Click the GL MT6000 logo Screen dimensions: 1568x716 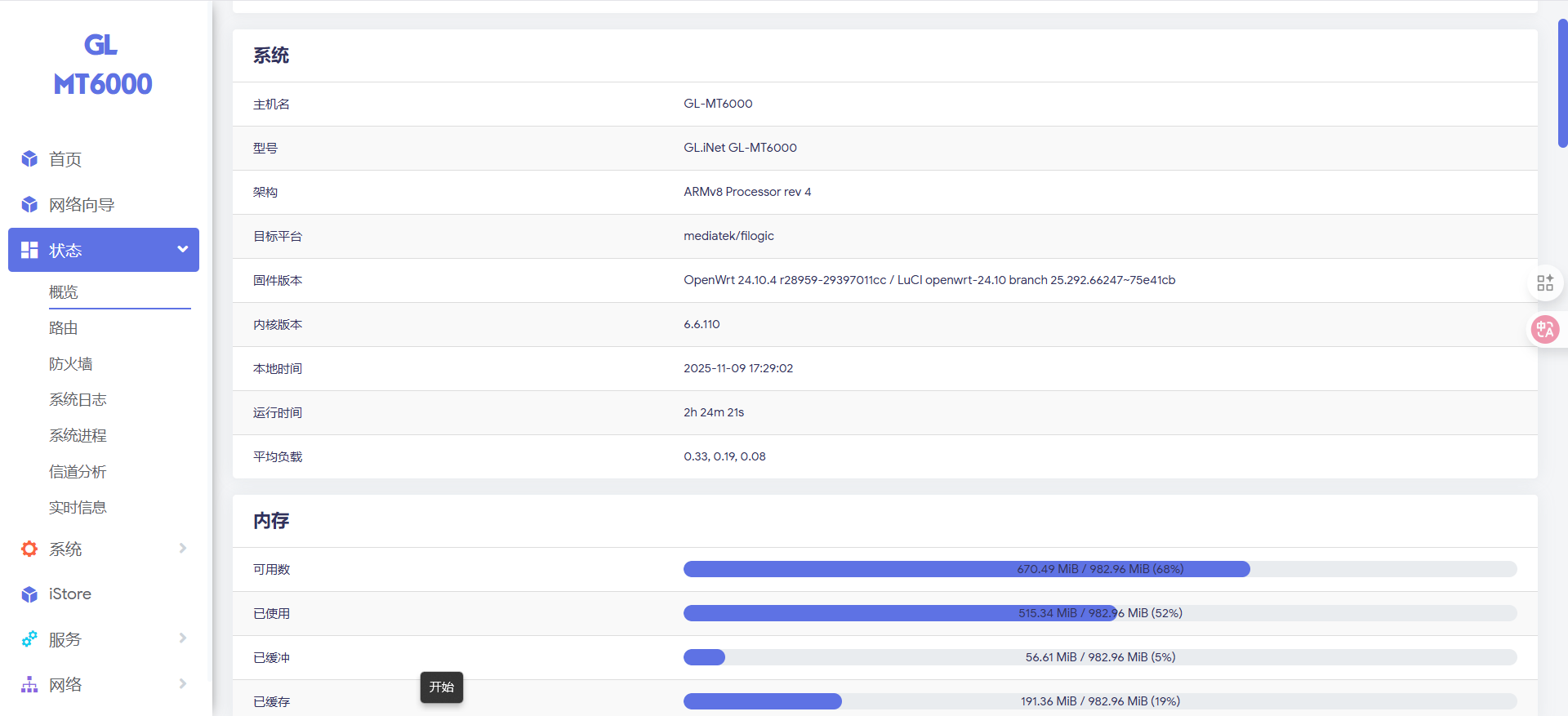pos(102,65)
